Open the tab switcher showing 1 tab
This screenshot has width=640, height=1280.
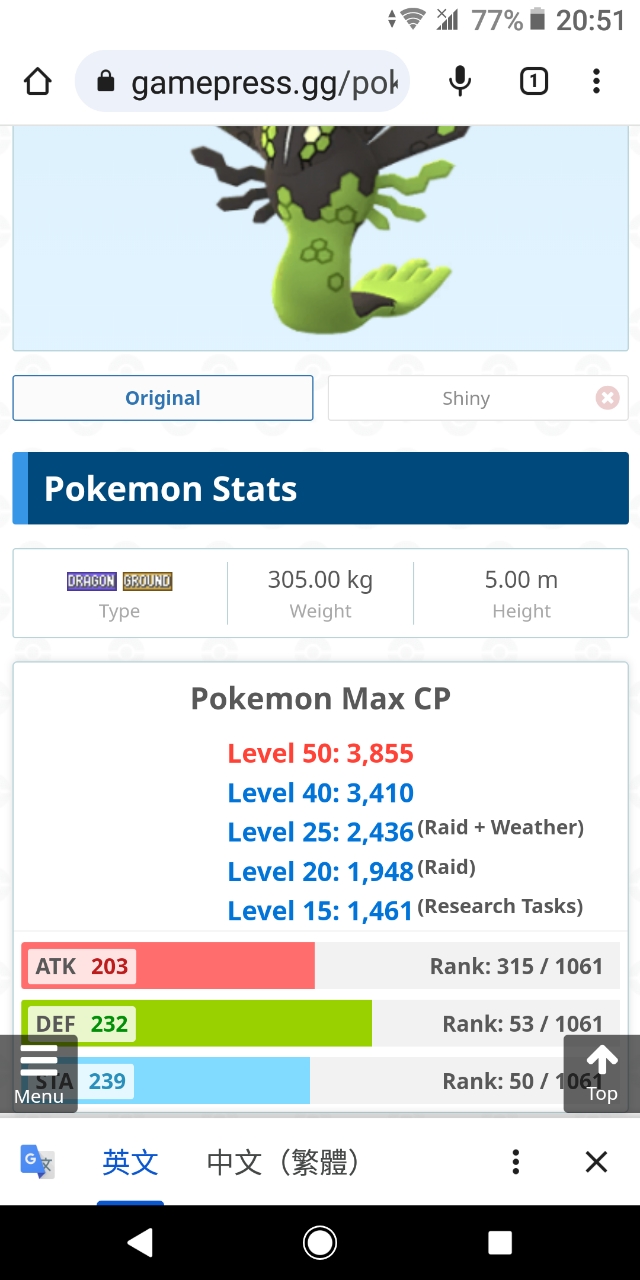(534, 81)
